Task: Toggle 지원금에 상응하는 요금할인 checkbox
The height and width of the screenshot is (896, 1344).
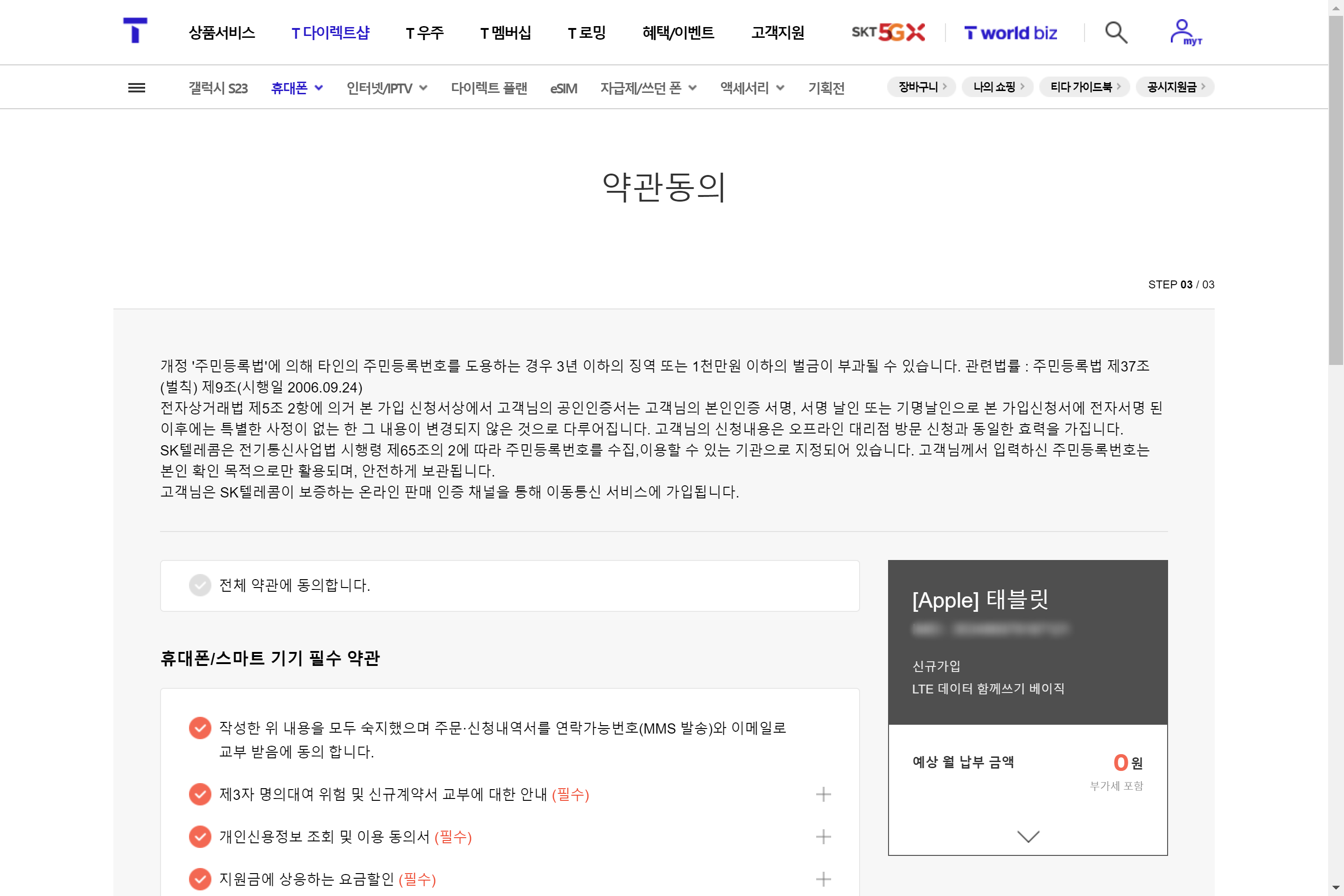Action: (x=200, y=879)
